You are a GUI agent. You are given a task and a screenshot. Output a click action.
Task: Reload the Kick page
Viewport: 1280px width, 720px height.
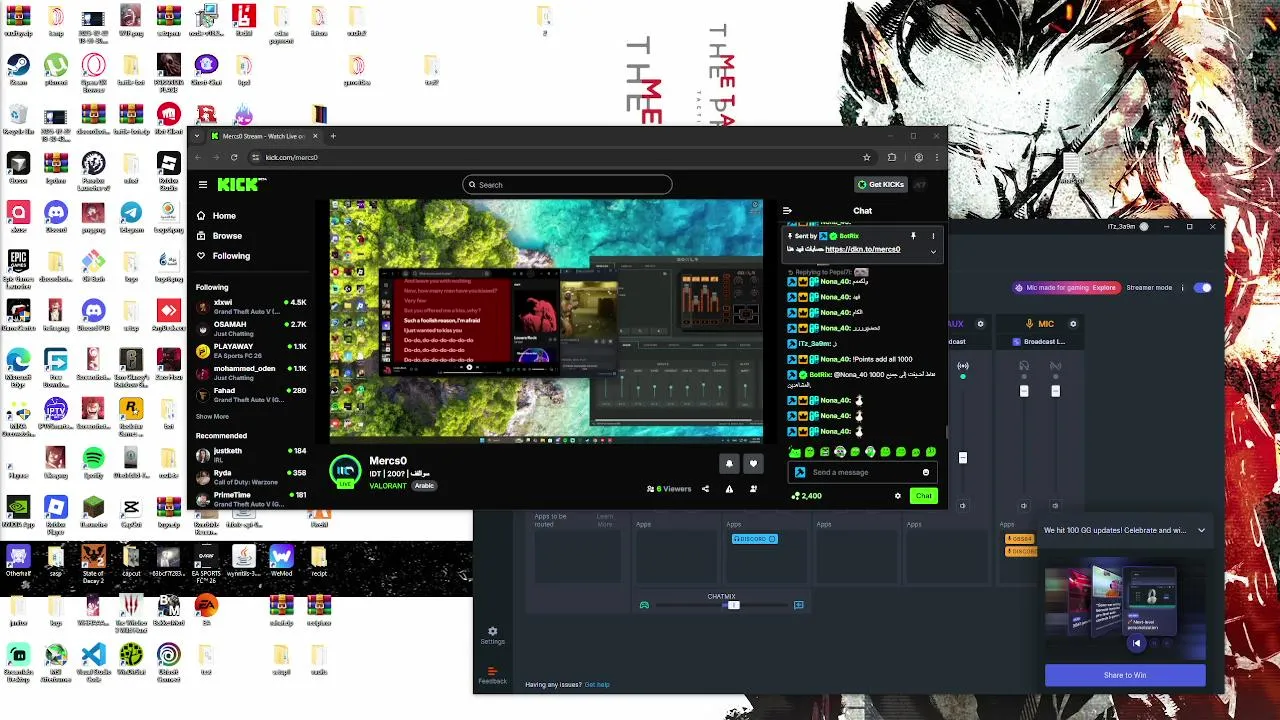pos(234,157)
